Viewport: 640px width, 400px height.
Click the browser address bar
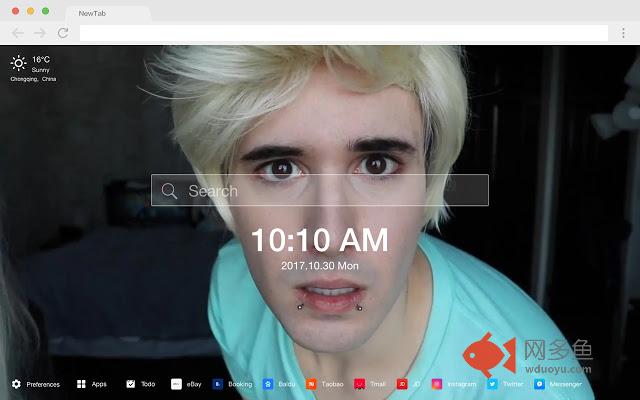344,33
